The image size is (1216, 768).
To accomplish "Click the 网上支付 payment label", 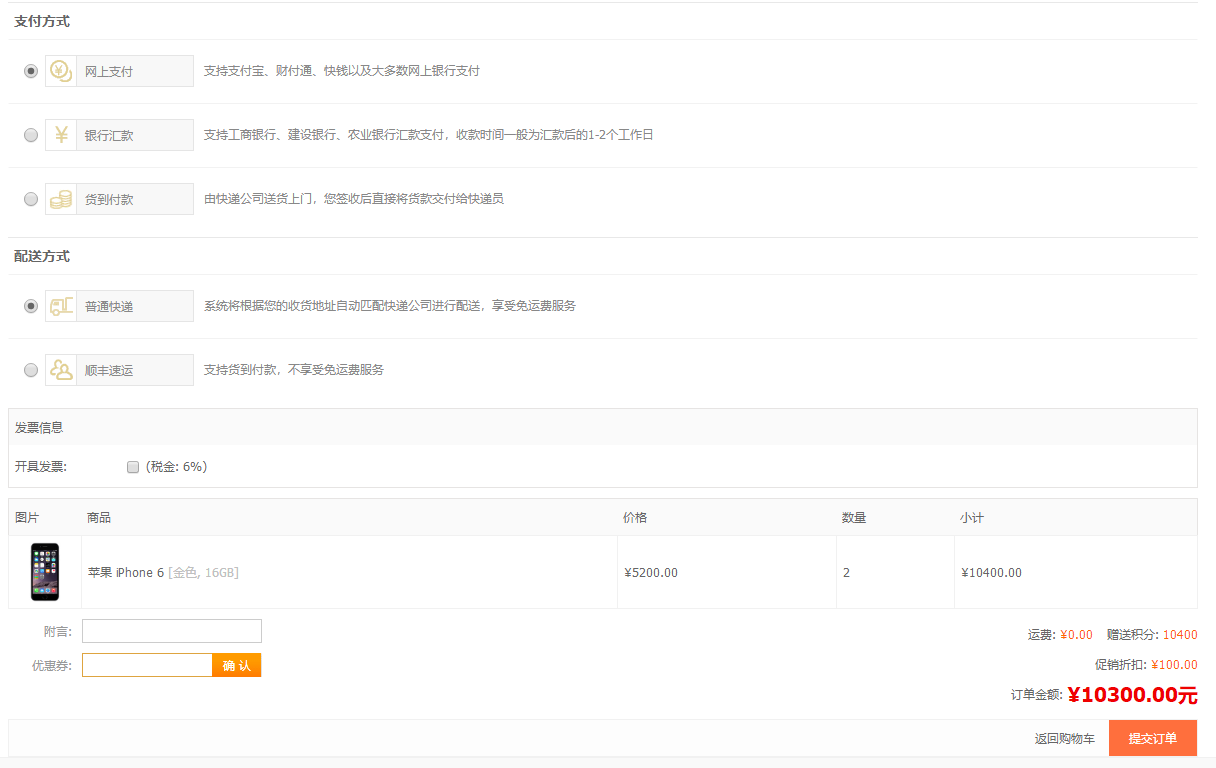I will click(109, 72).
